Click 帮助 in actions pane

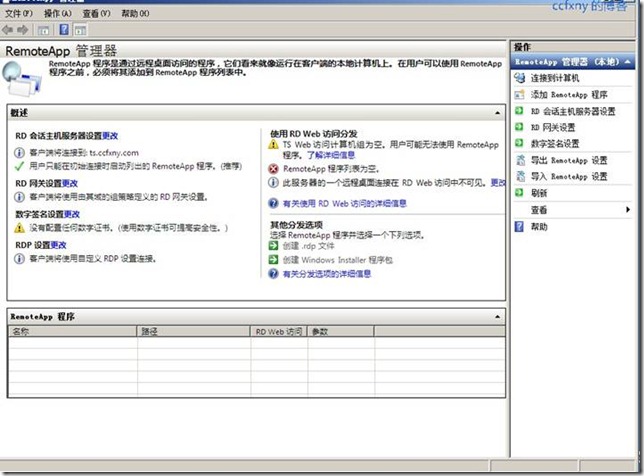539,227
